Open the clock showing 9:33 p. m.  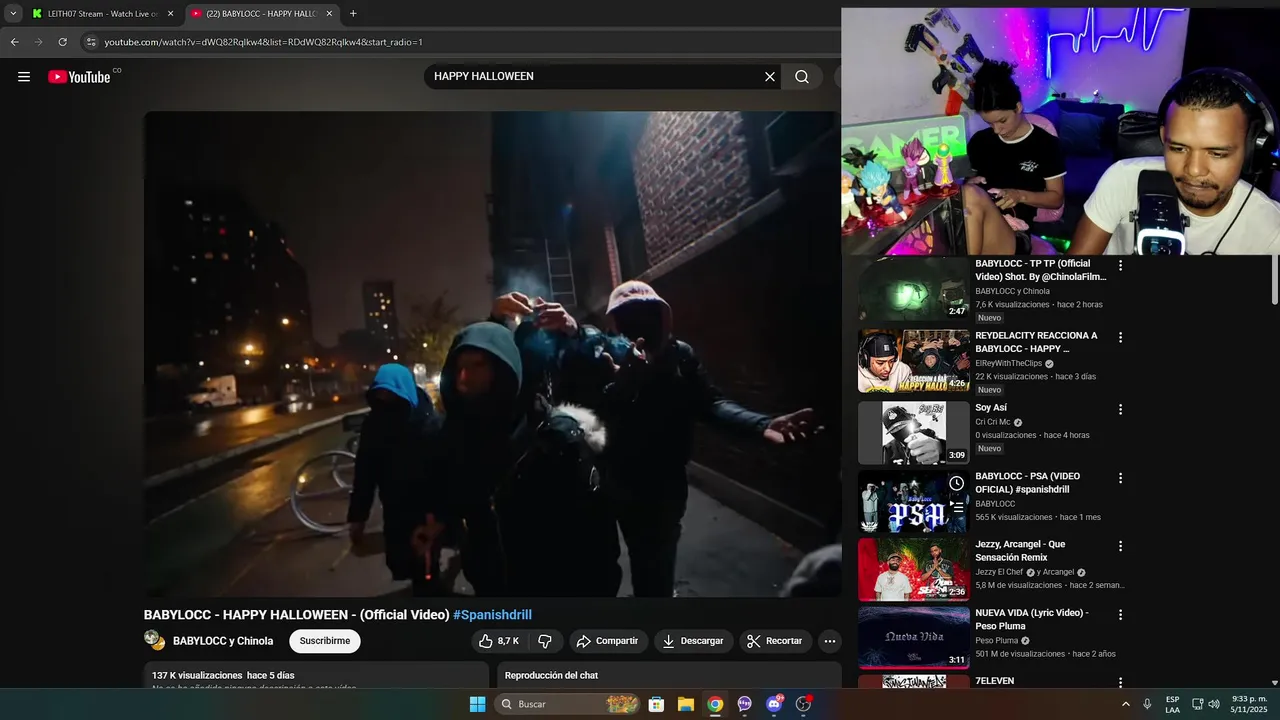pyautogui.click(x=1249, y=704)
